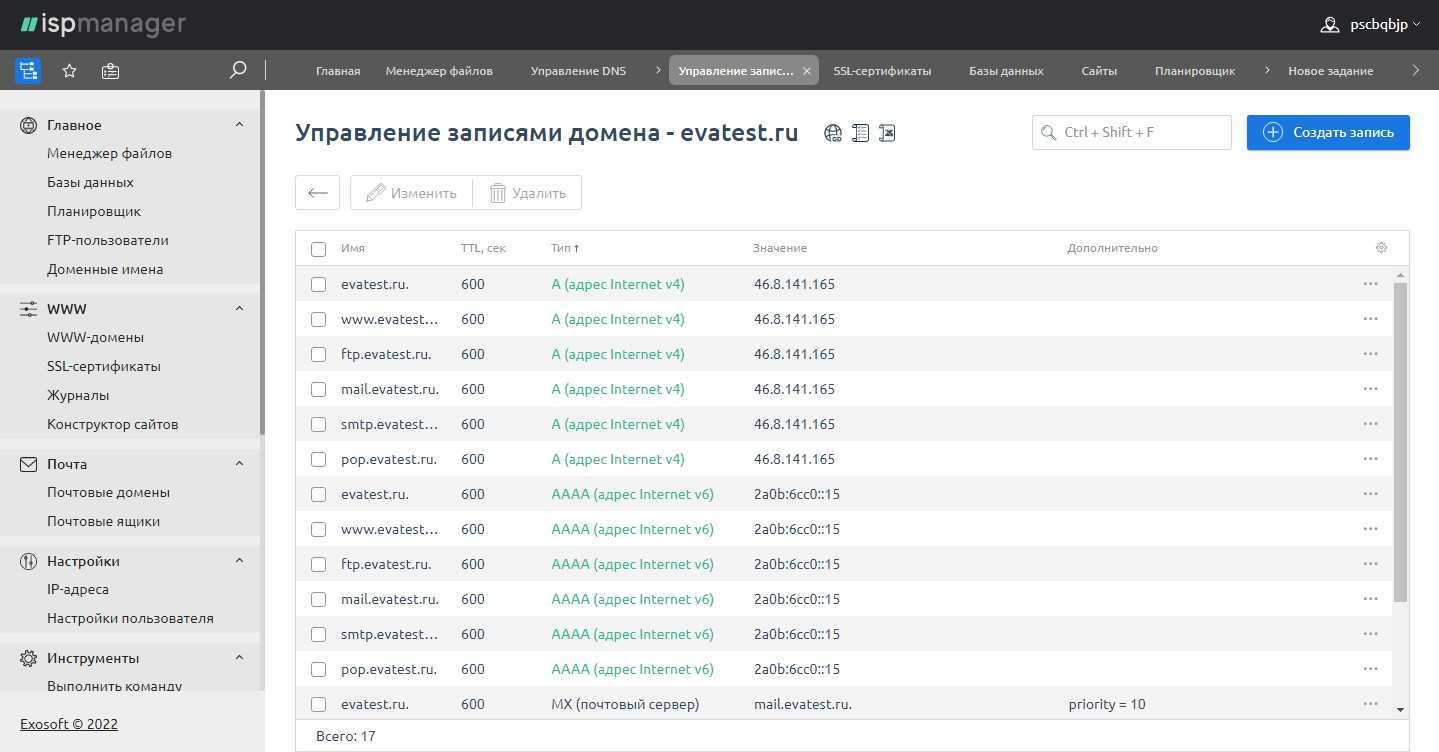Select the MX record row checkbox
This screenshot has width=1439, height=752.
(318, 704)
